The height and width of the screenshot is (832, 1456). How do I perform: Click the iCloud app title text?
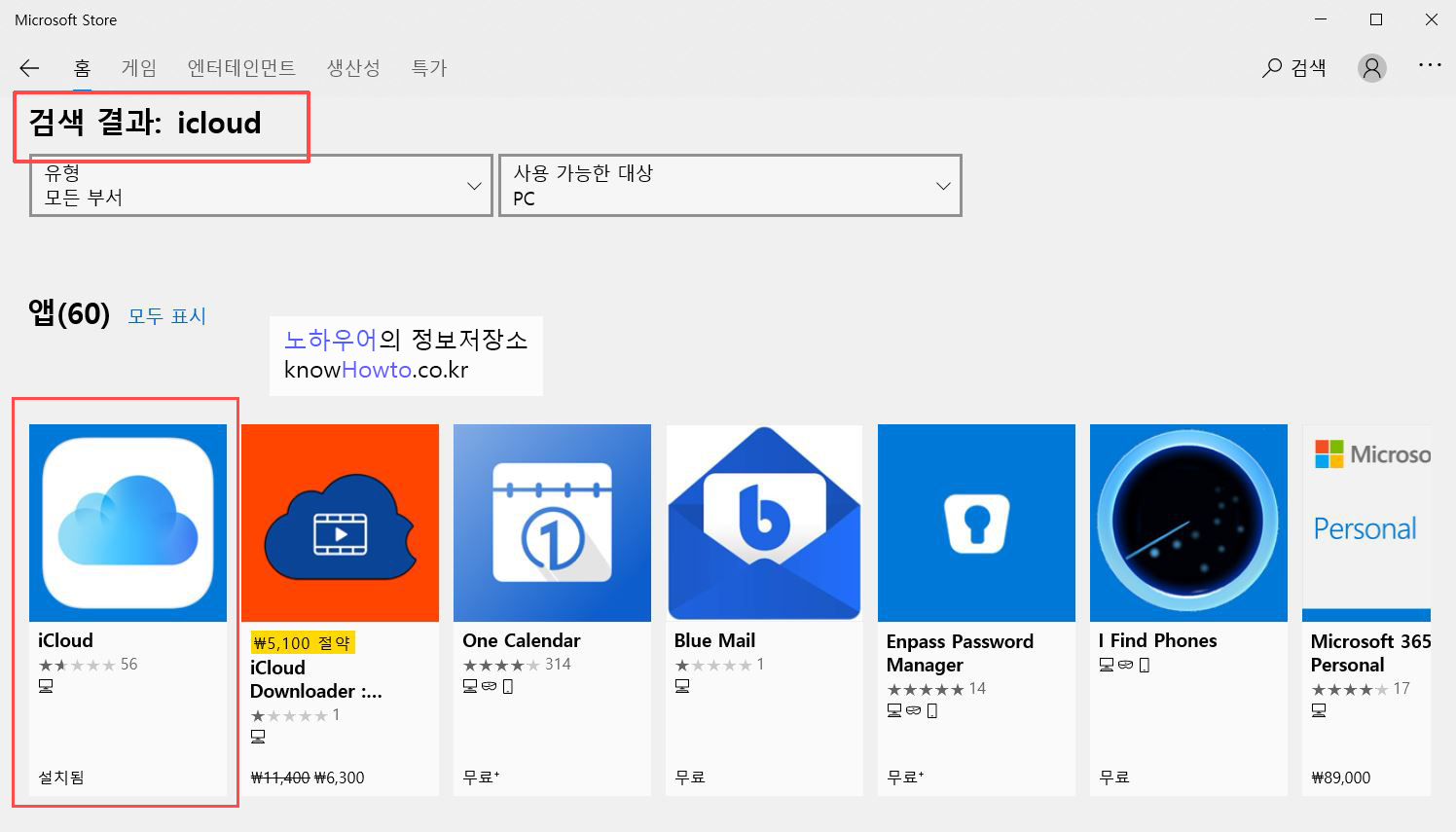65,640
